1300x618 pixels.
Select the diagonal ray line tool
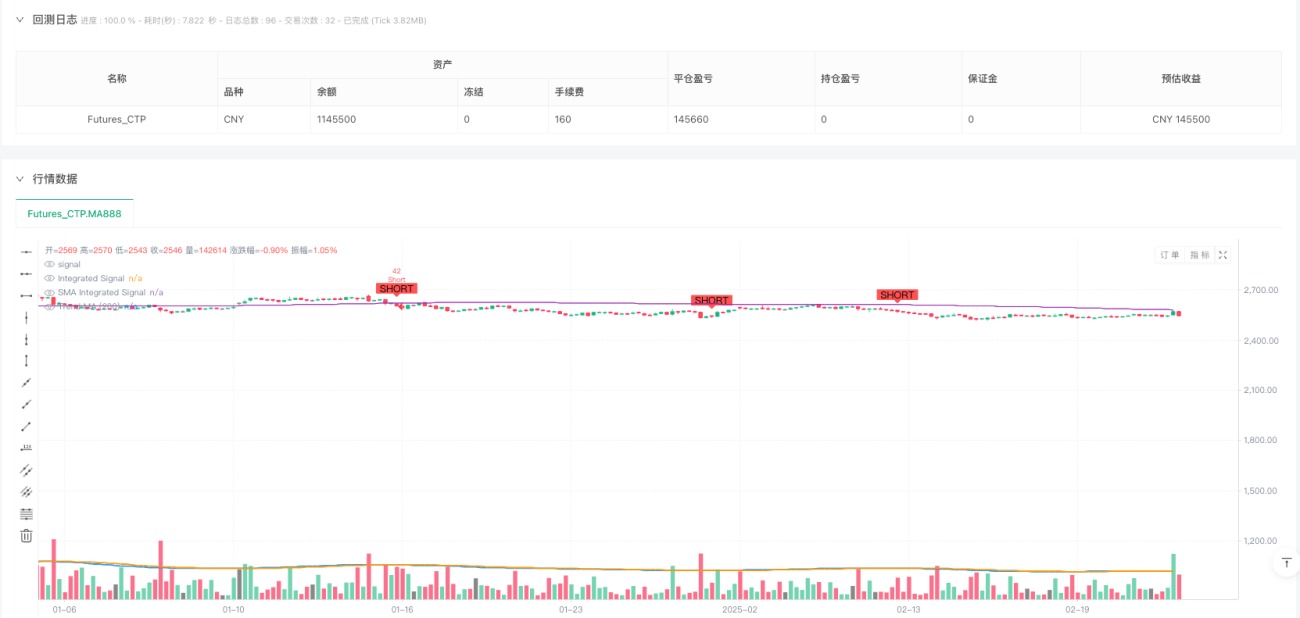(26, 405)
